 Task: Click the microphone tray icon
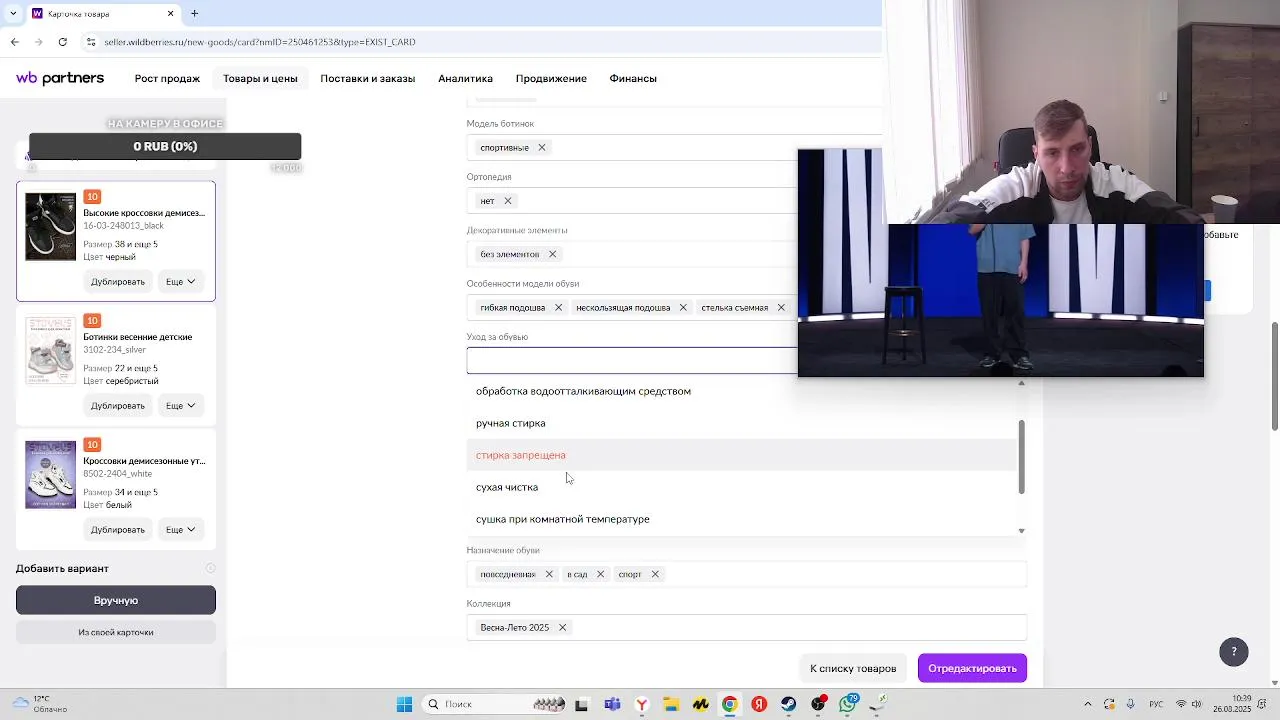1131,704
